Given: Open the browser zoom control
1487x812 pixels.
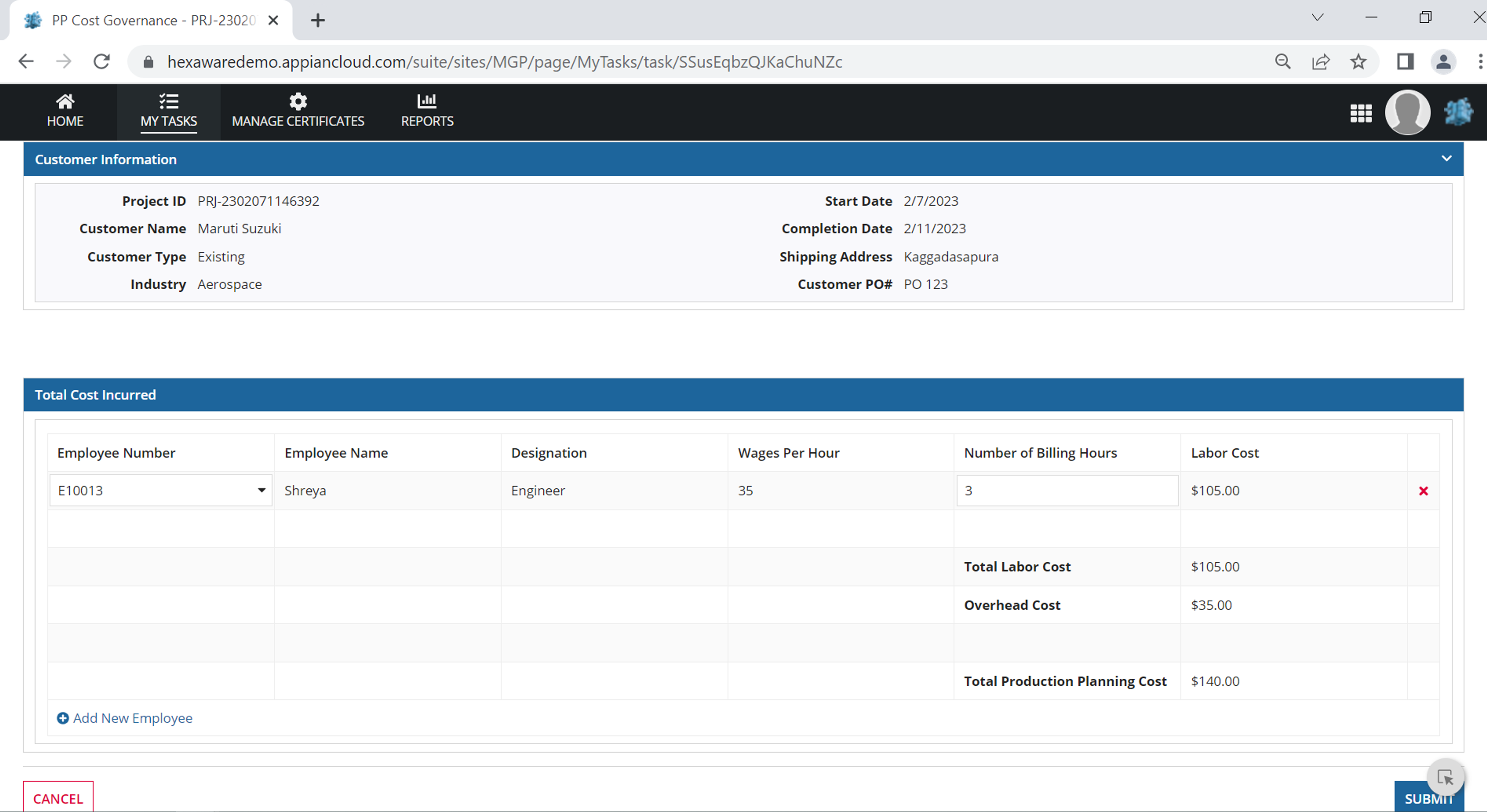Looking at the screenshot, I should pos(1282,62).
